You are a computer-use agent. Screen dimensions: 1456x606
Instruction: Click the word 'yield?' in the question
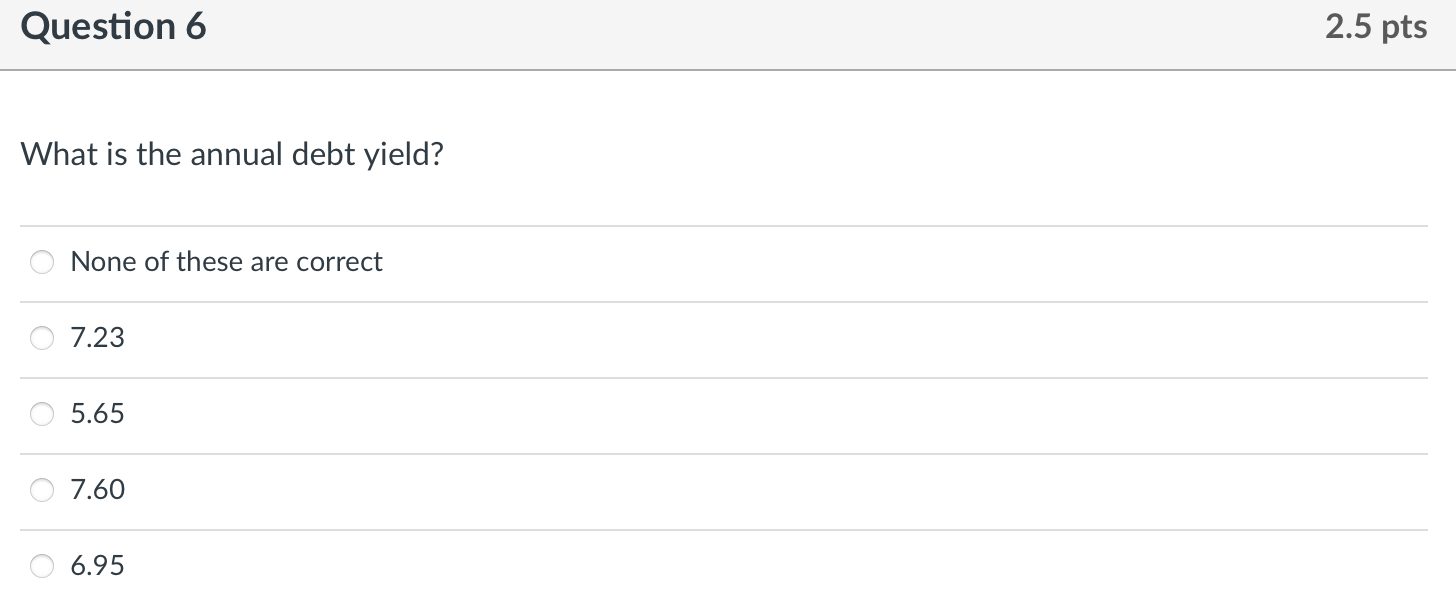click(x=402, y=155)
